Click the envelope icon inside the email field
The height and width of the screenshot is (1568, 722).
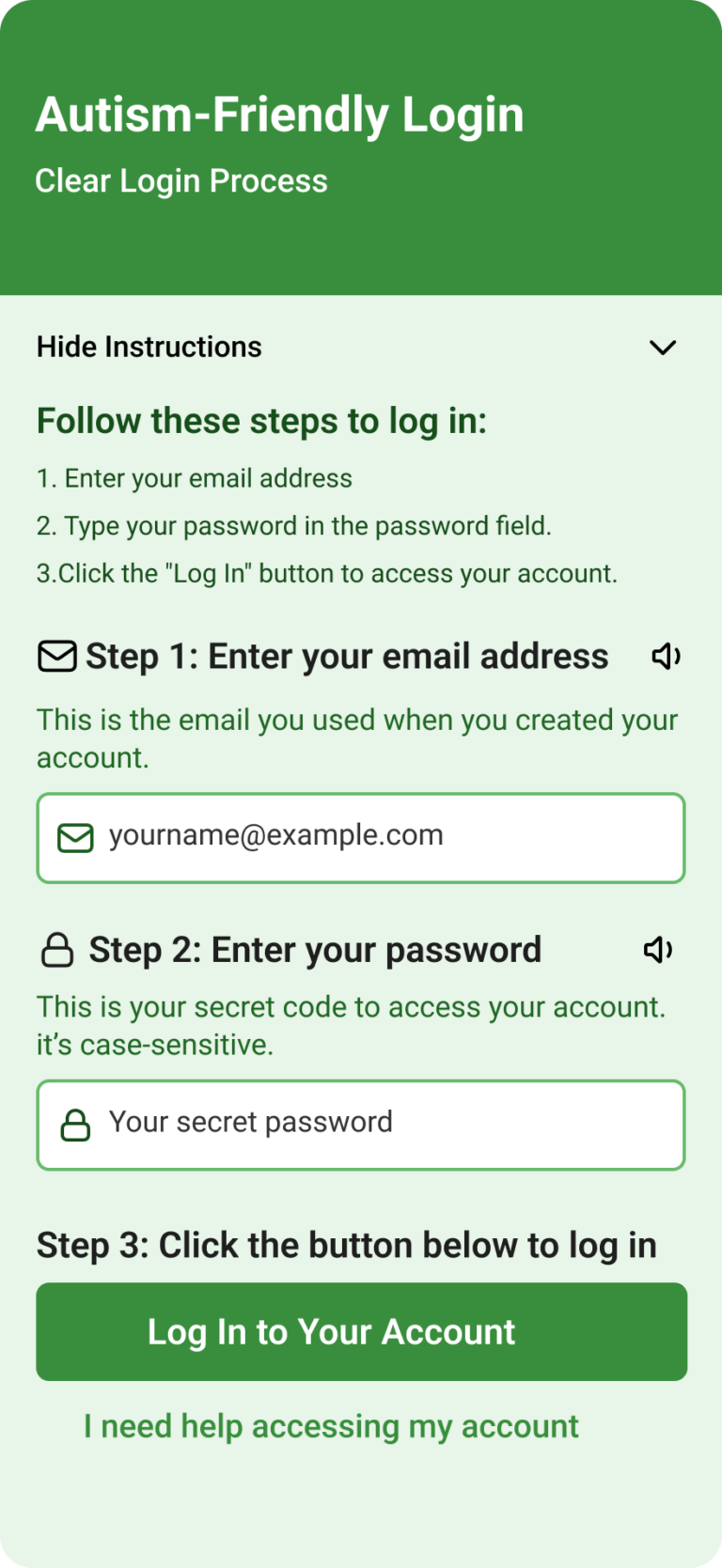click(x=75, y=837)
